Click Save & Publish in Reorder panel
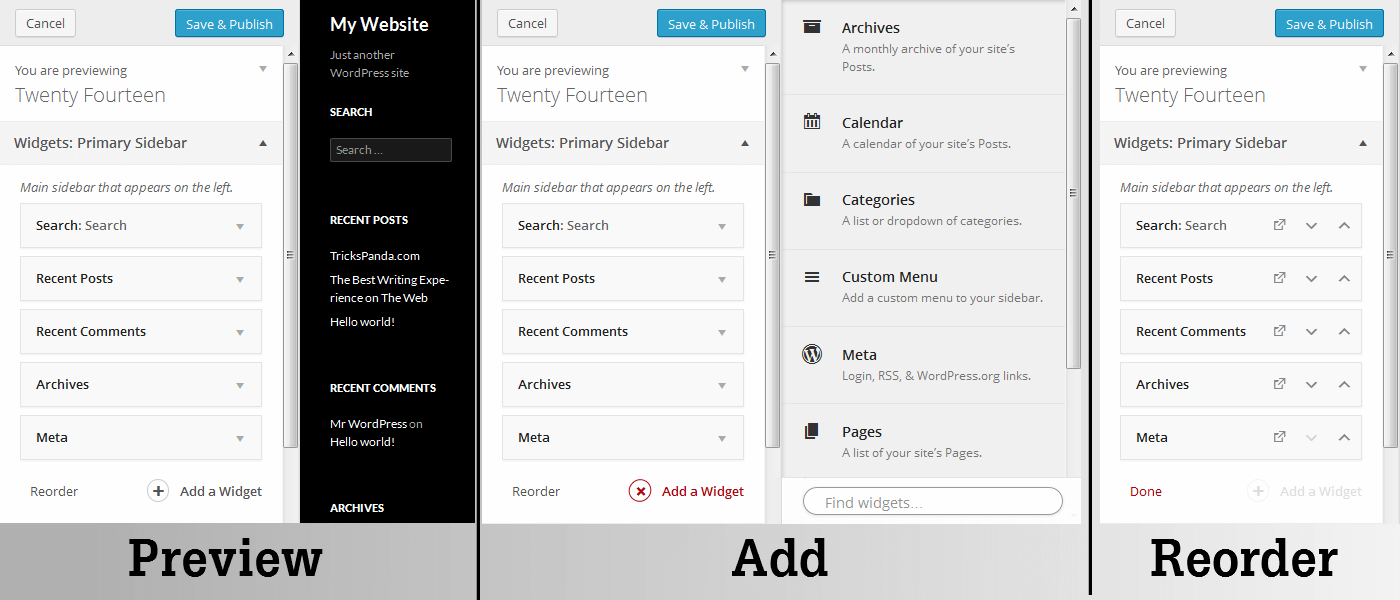 tap(1329, 24)
